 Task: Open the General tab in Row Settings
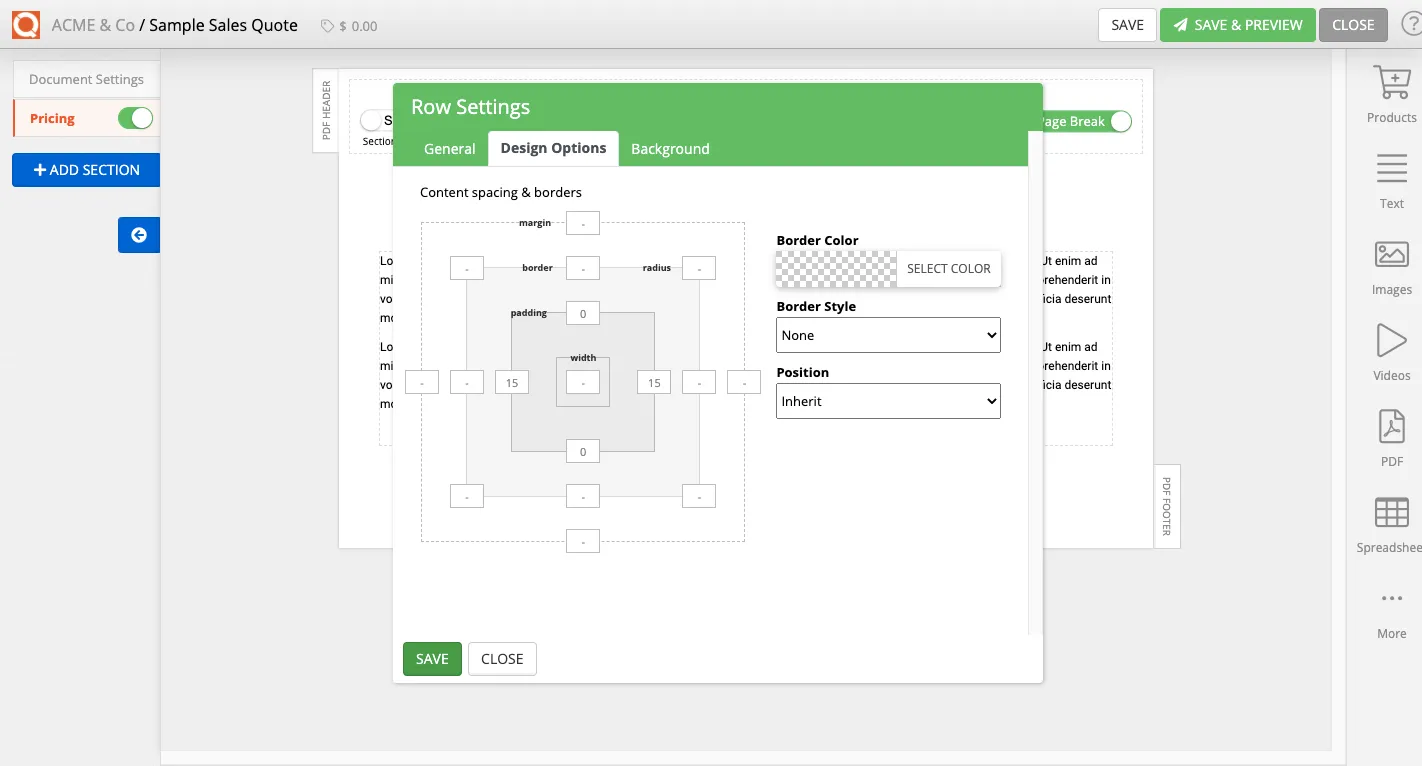coord(449,148)
